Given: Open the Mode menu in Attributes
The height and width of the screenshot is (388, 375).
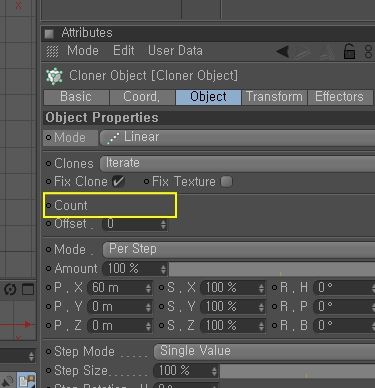Looking at the screenshot, I should pos(83,51).
